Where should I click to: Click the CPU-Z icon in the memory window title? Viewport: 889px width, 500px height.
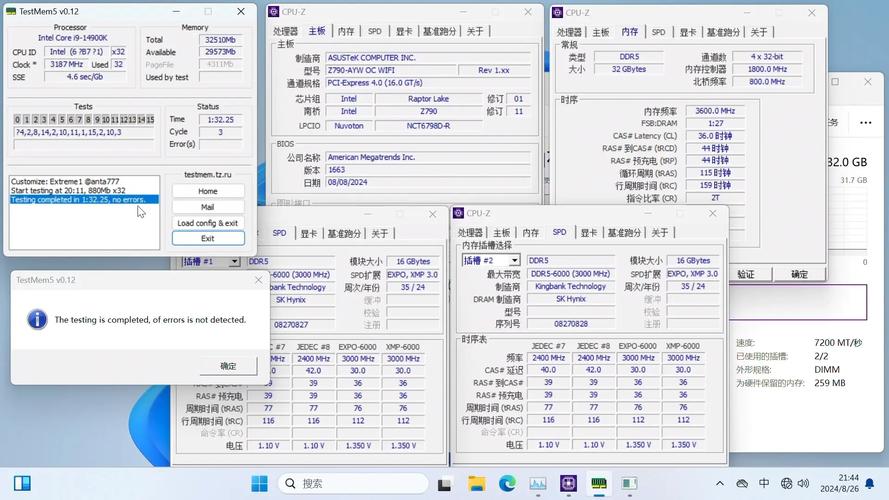click(557, 12)
